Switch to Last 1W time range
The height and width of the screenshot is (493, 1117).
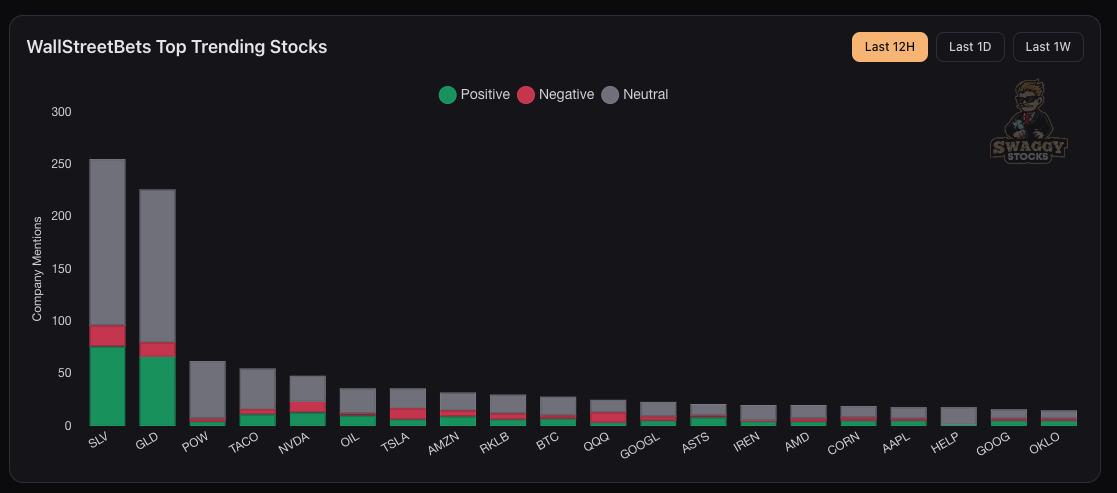coord(1048,47)
